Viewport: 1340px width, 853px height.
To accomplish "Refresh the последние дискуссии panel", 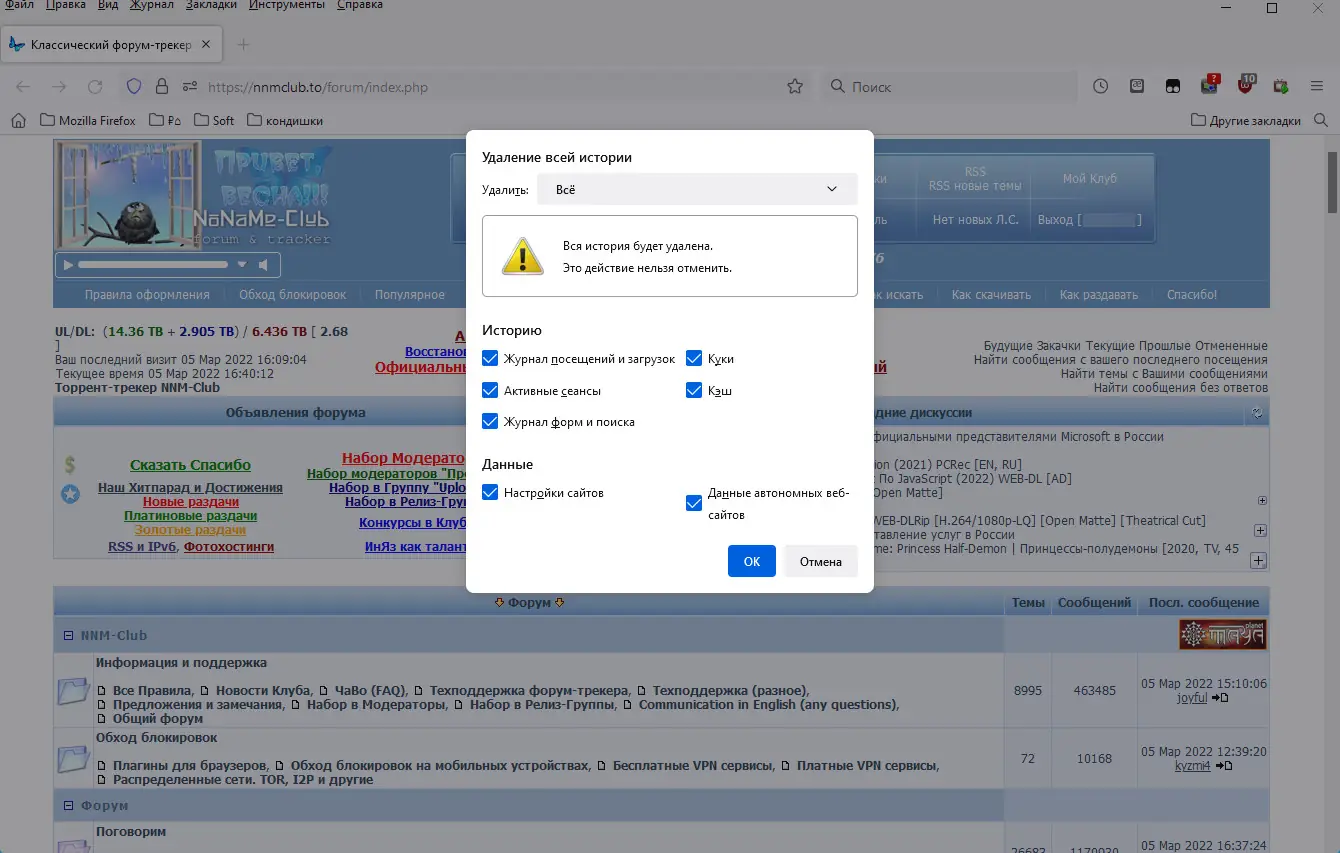I will [1258, 413].
